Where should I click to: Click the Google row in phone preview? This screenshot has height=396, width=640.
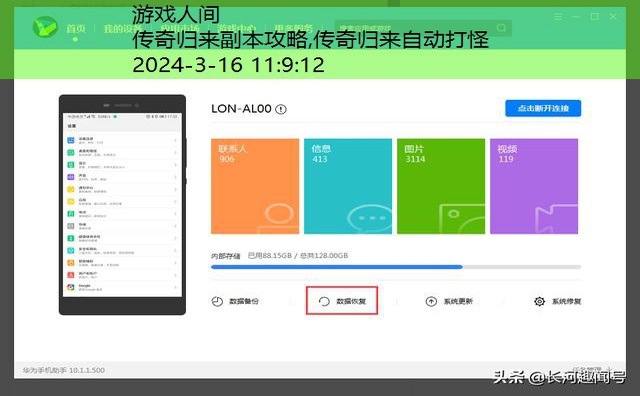[122, 287]
